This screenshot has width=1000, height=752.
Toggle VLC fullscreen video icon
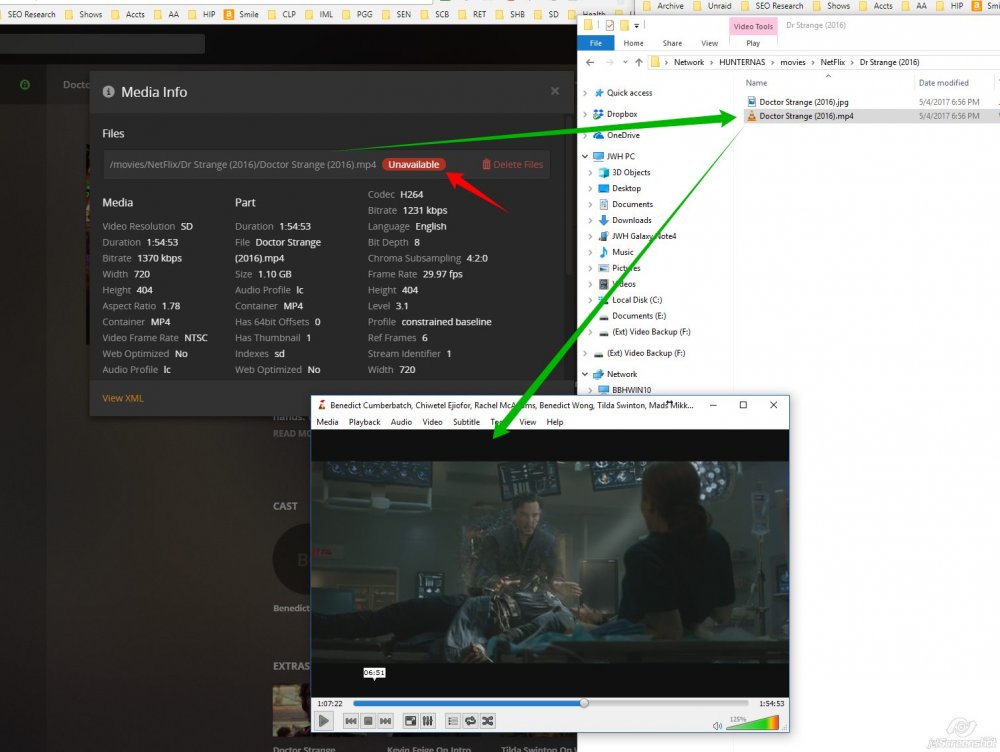(x=411, y=721)
